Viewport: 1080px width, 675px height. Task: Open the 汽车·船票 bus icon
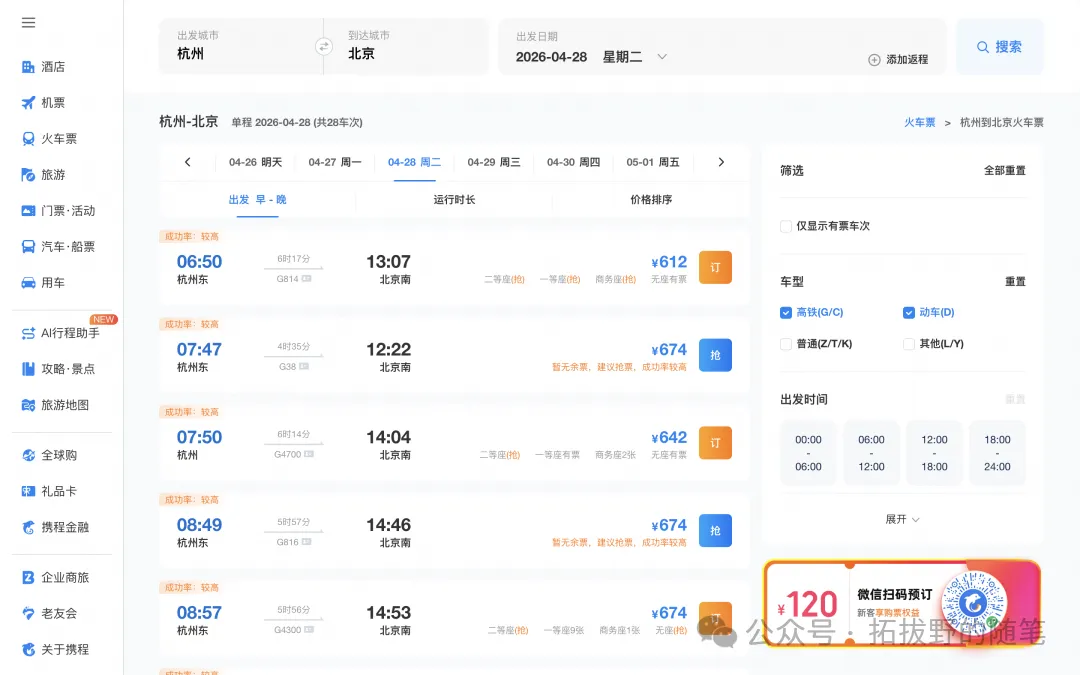(x=28, y=247)
